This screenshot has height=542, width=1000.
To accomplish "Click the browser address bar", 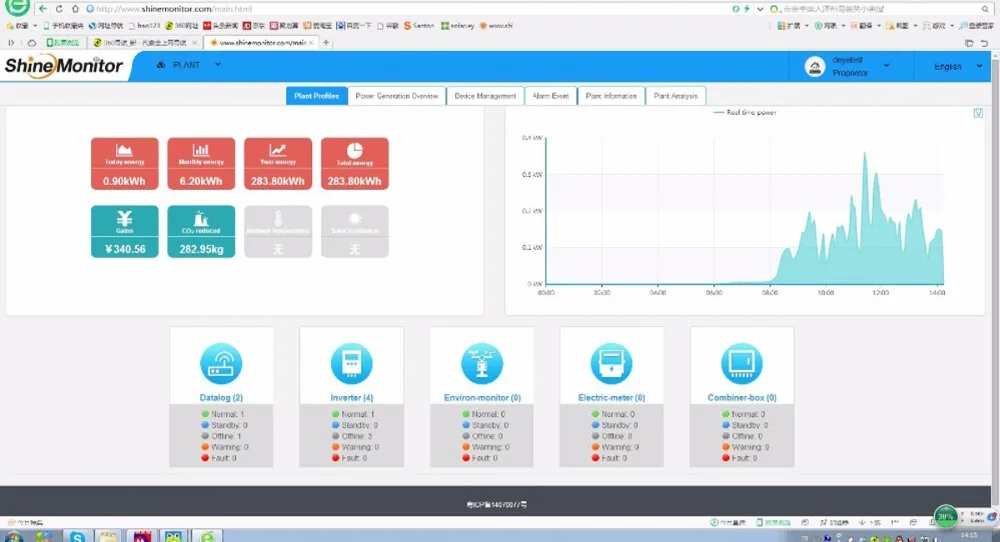I will (408, 9).
